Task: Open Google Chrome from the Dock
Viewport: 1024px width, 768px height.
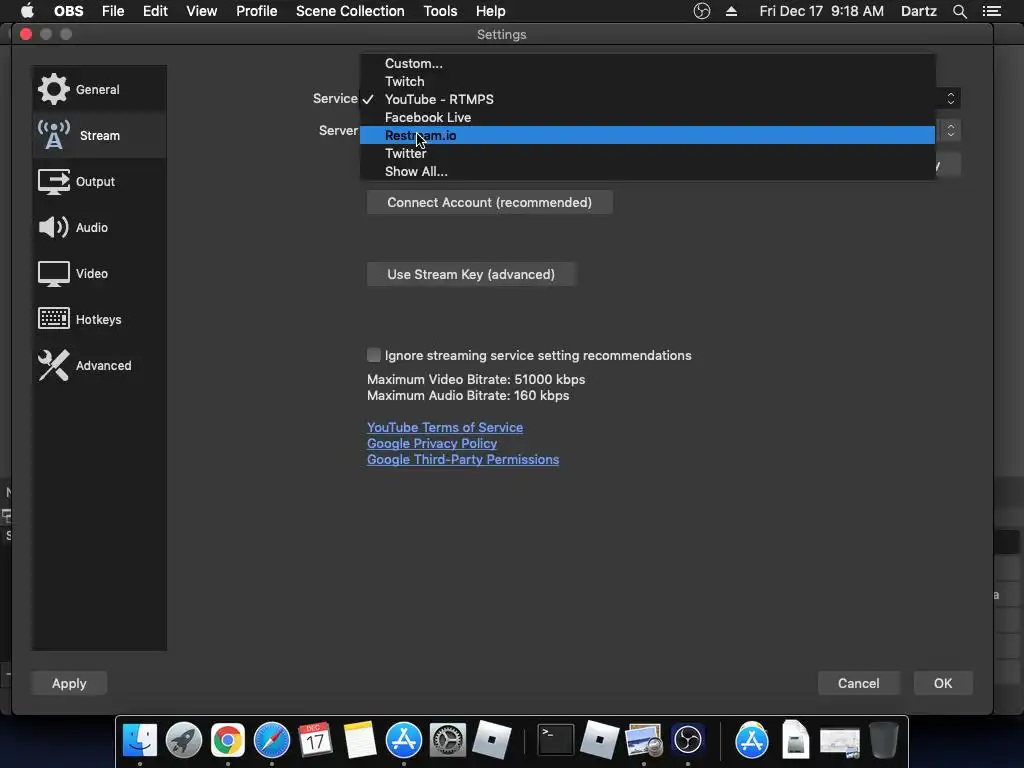Action: pos(227,740)
